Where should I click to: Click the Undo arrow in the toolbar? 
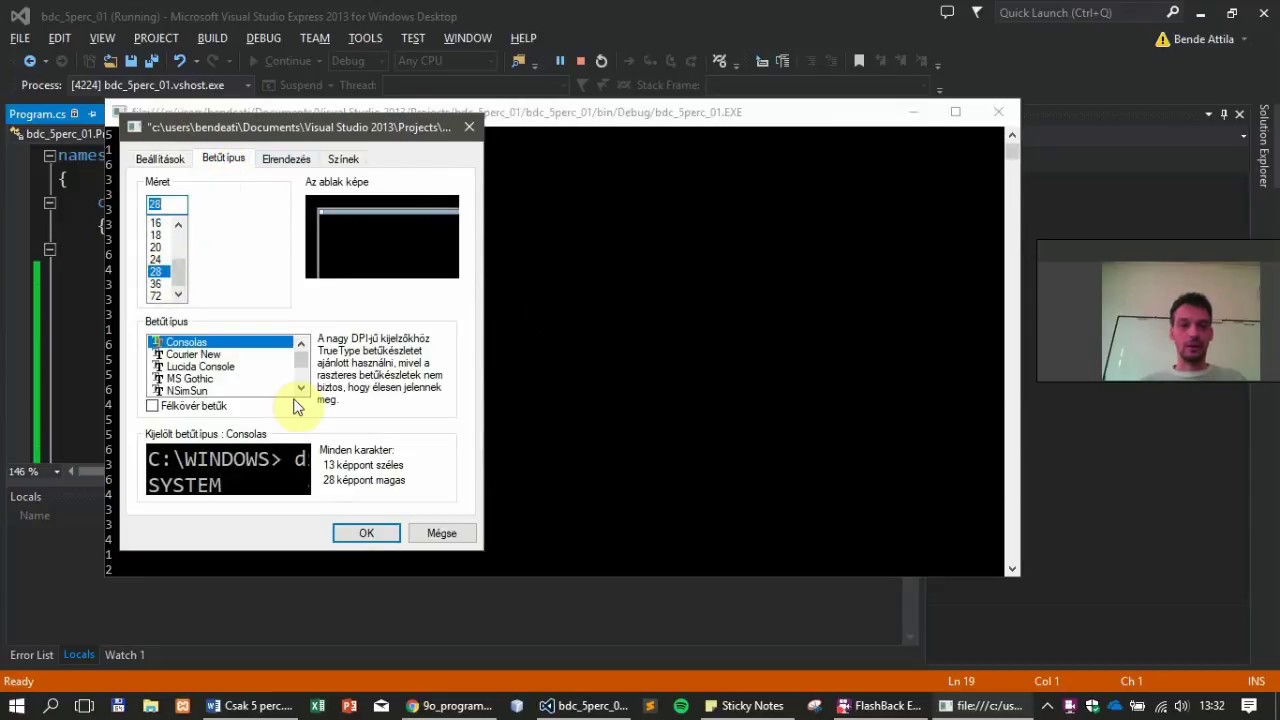point(179,61)
